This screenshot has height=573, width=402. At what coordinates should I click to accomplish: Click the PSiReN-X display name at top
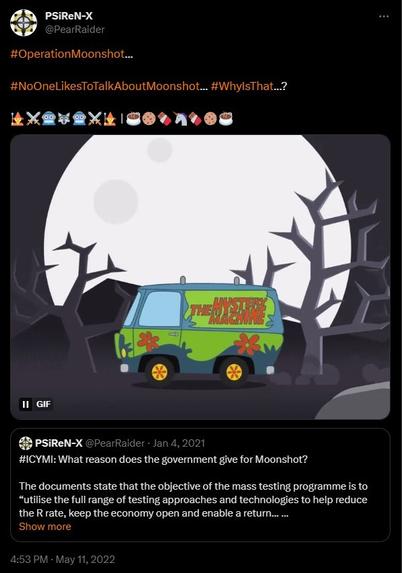(x=69, y=16)
